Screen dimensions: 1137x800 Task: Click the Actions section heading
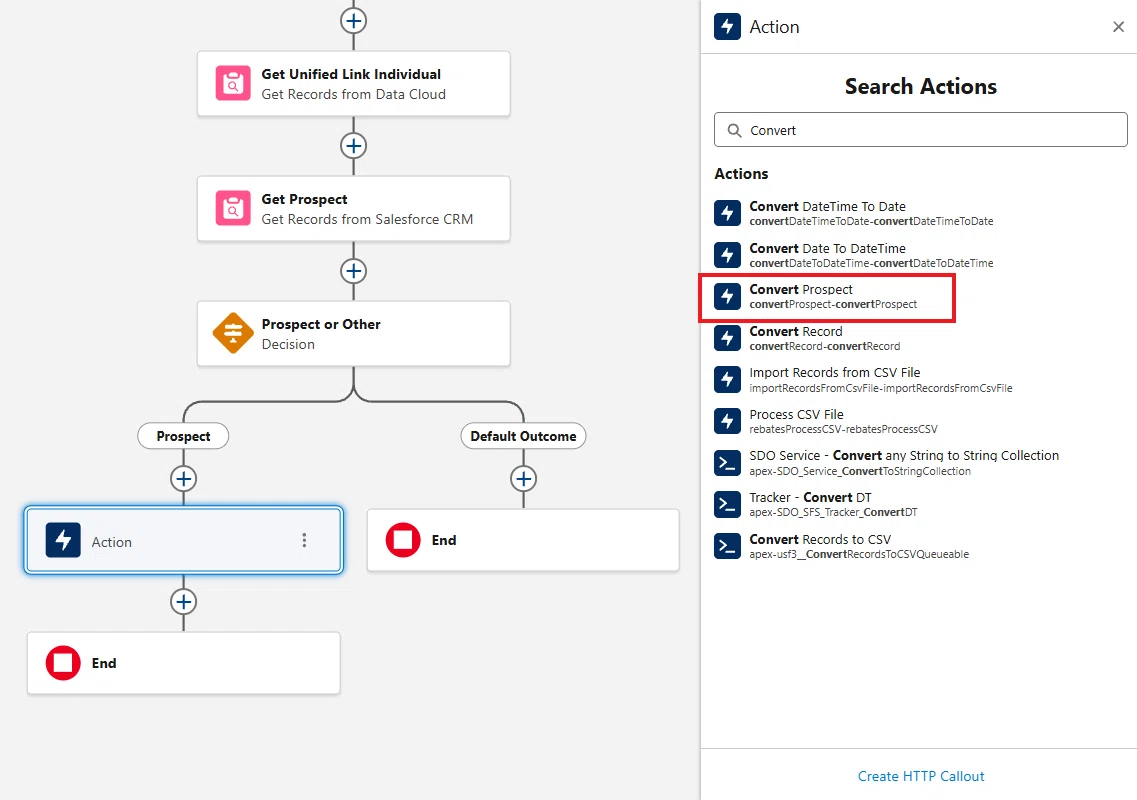click(741, 174)
